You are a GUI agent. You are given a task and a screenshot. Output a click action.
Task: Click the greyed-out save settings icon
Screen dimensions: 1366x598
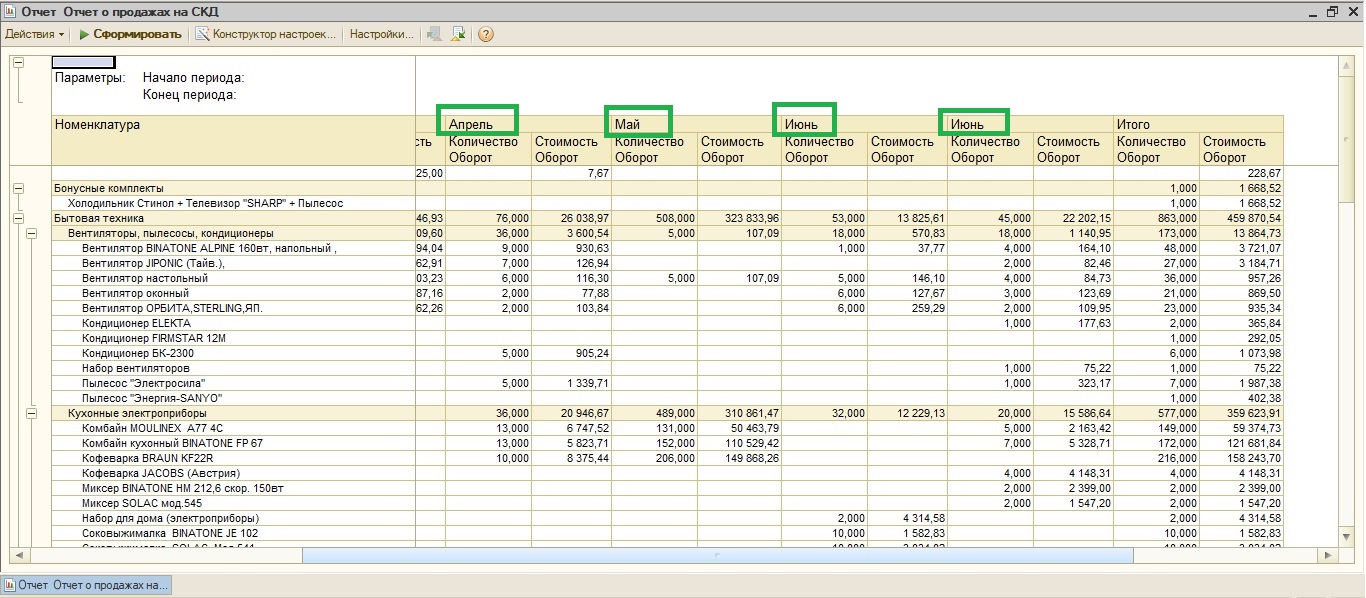pos(433,34)
